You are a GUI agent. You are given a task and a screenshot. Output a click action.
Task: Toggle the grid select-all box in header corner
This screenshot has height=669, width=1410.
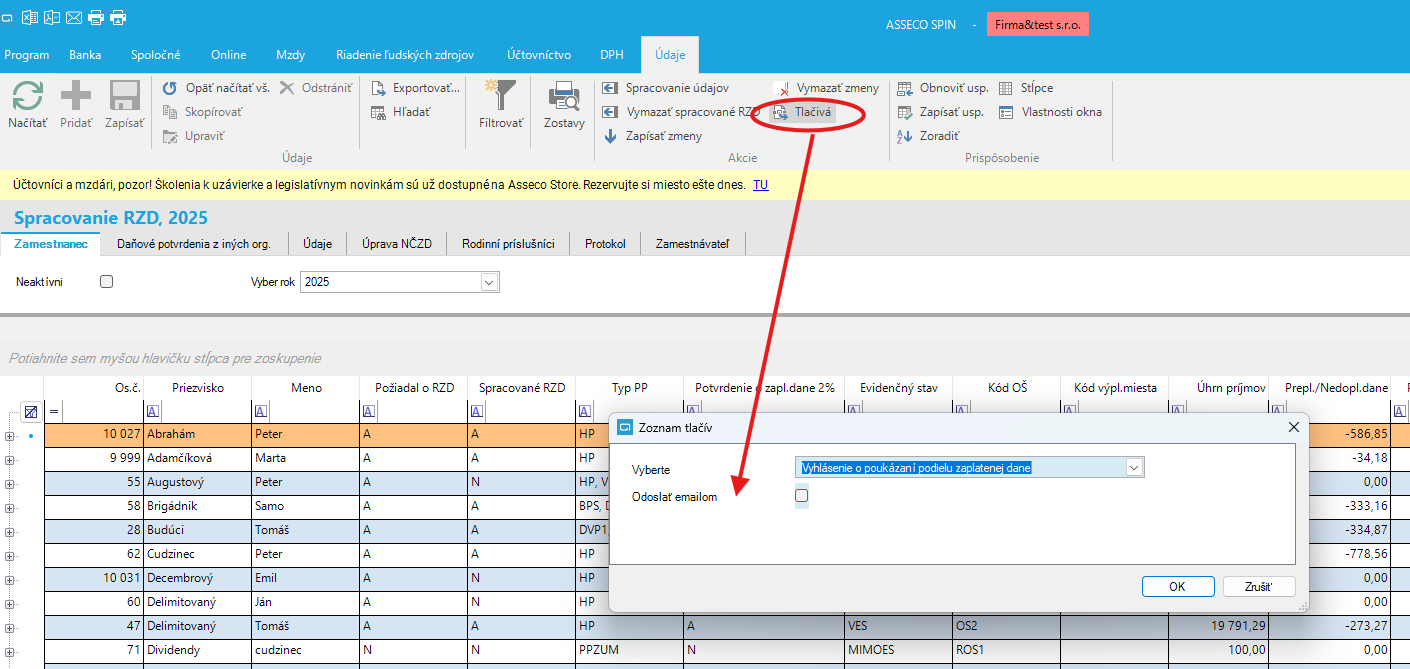[31, 412]
